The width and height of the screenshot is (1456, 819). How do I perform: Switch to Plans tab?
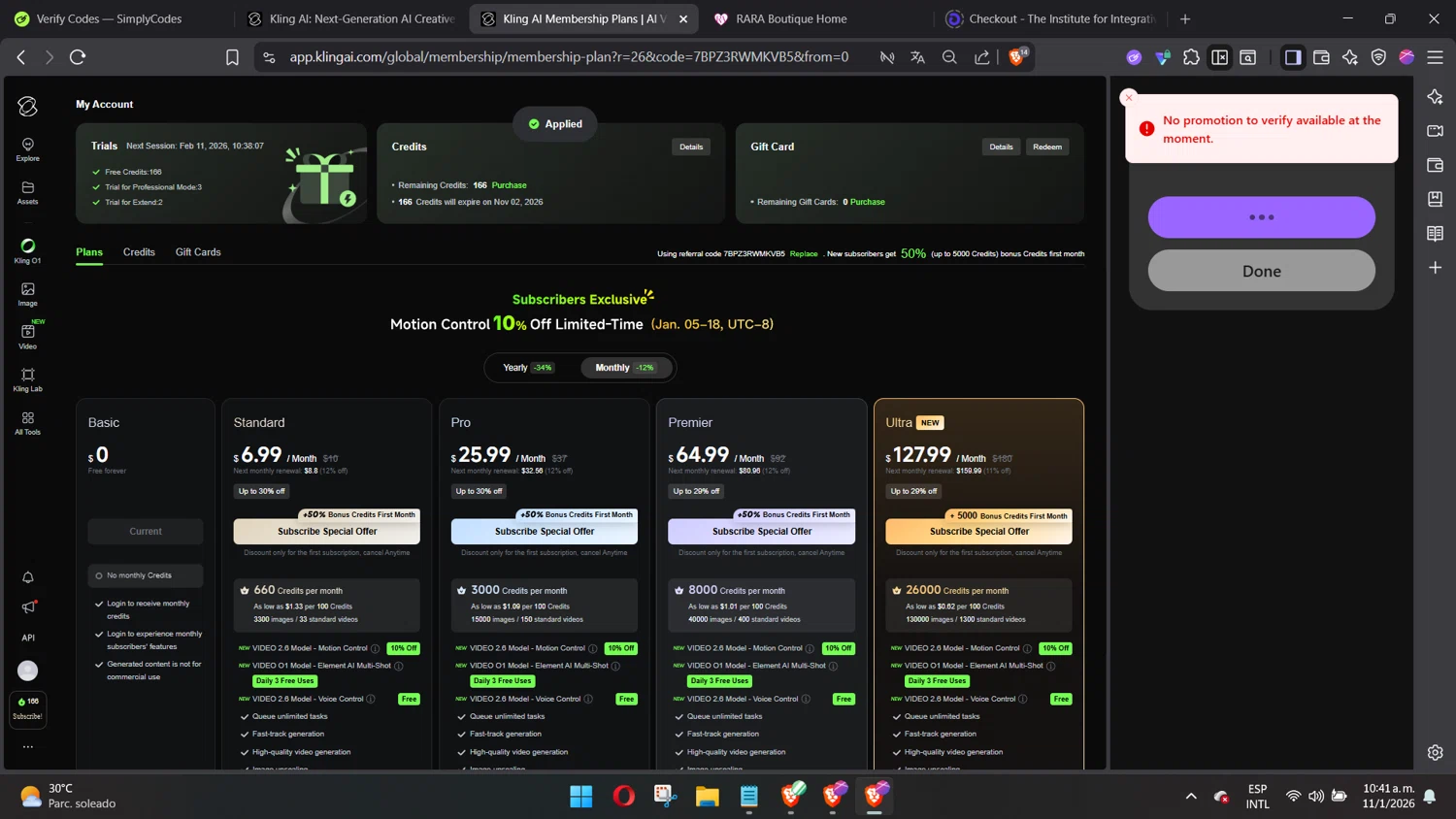(89, 252)
